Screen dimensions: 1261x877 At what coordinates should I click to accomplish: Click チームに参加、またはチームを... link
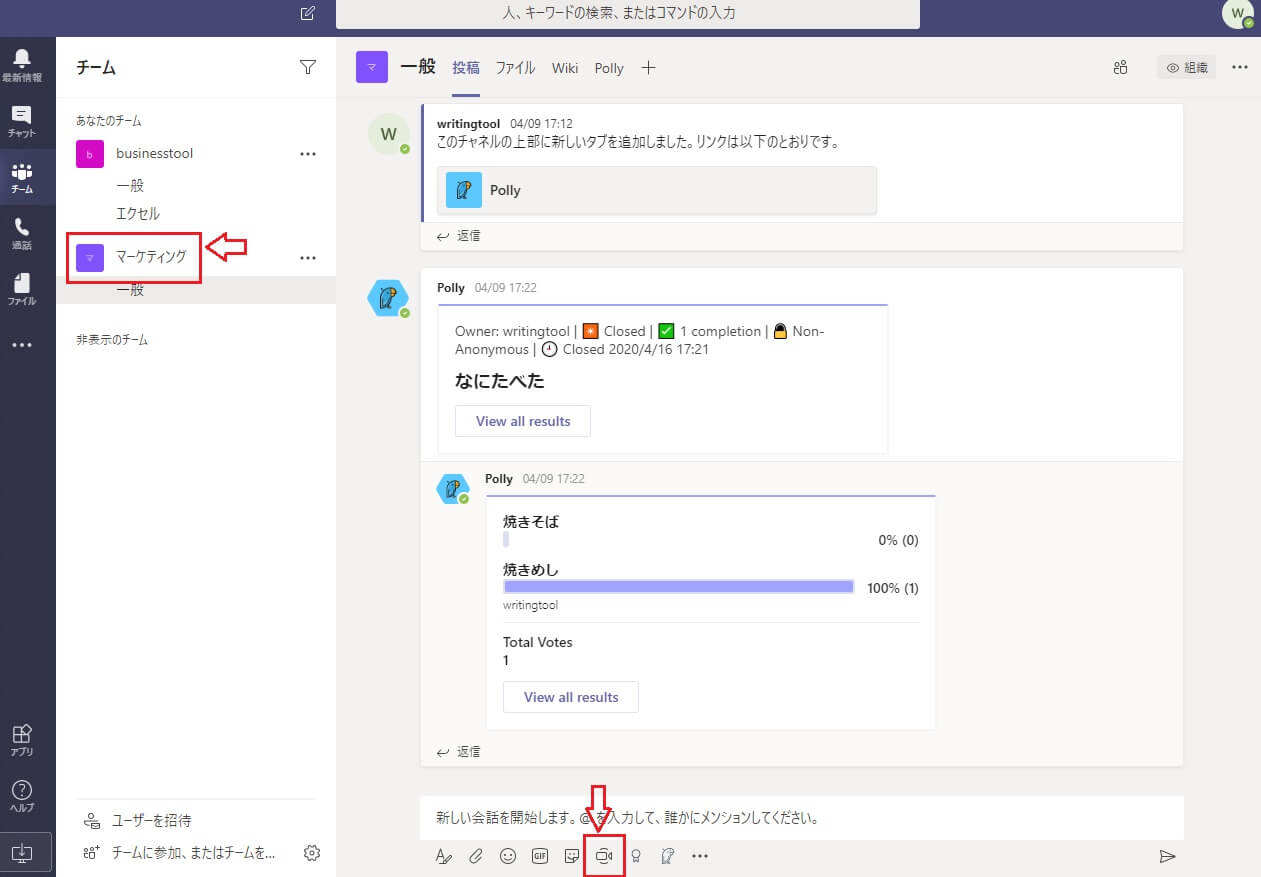tap(179, 853)
